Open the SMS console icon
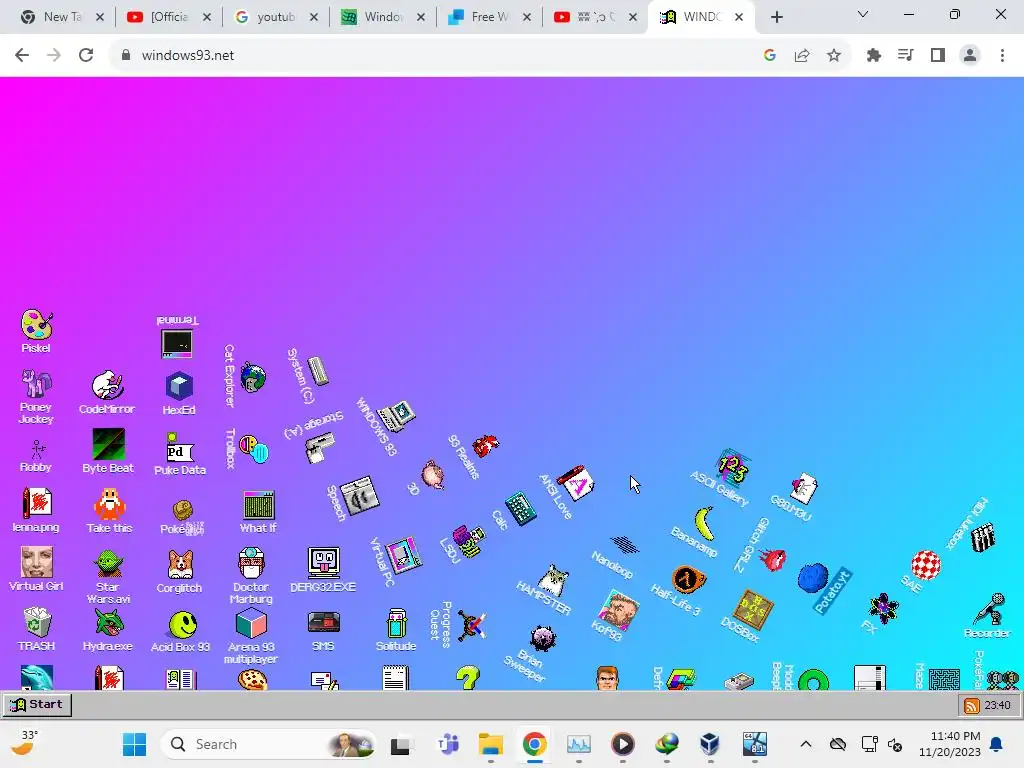Screen dimensions: 1024x768 tap(324, 622)
